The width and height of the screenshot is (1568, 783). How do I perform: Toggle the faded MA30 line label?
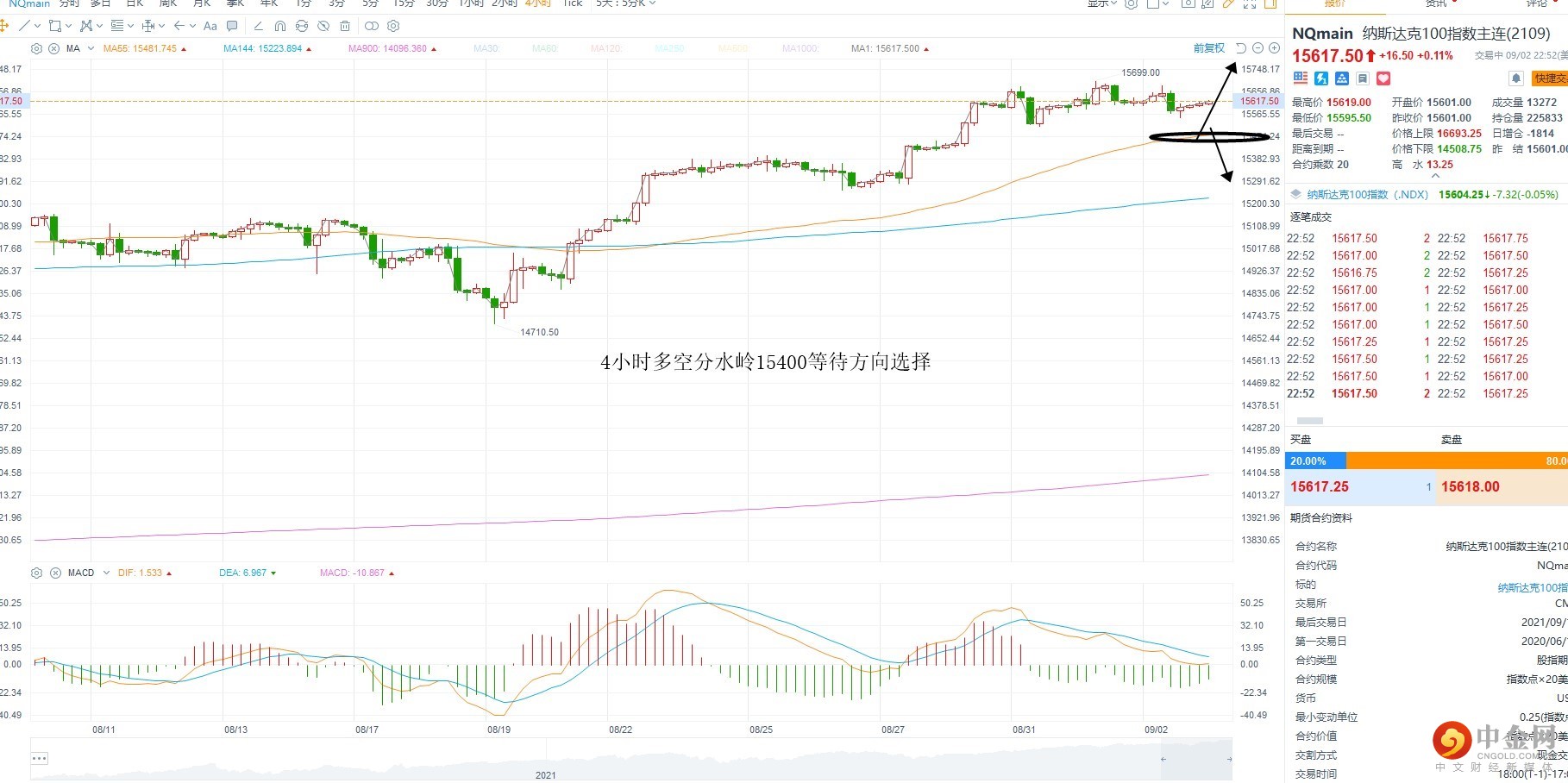tap(486, 49)
